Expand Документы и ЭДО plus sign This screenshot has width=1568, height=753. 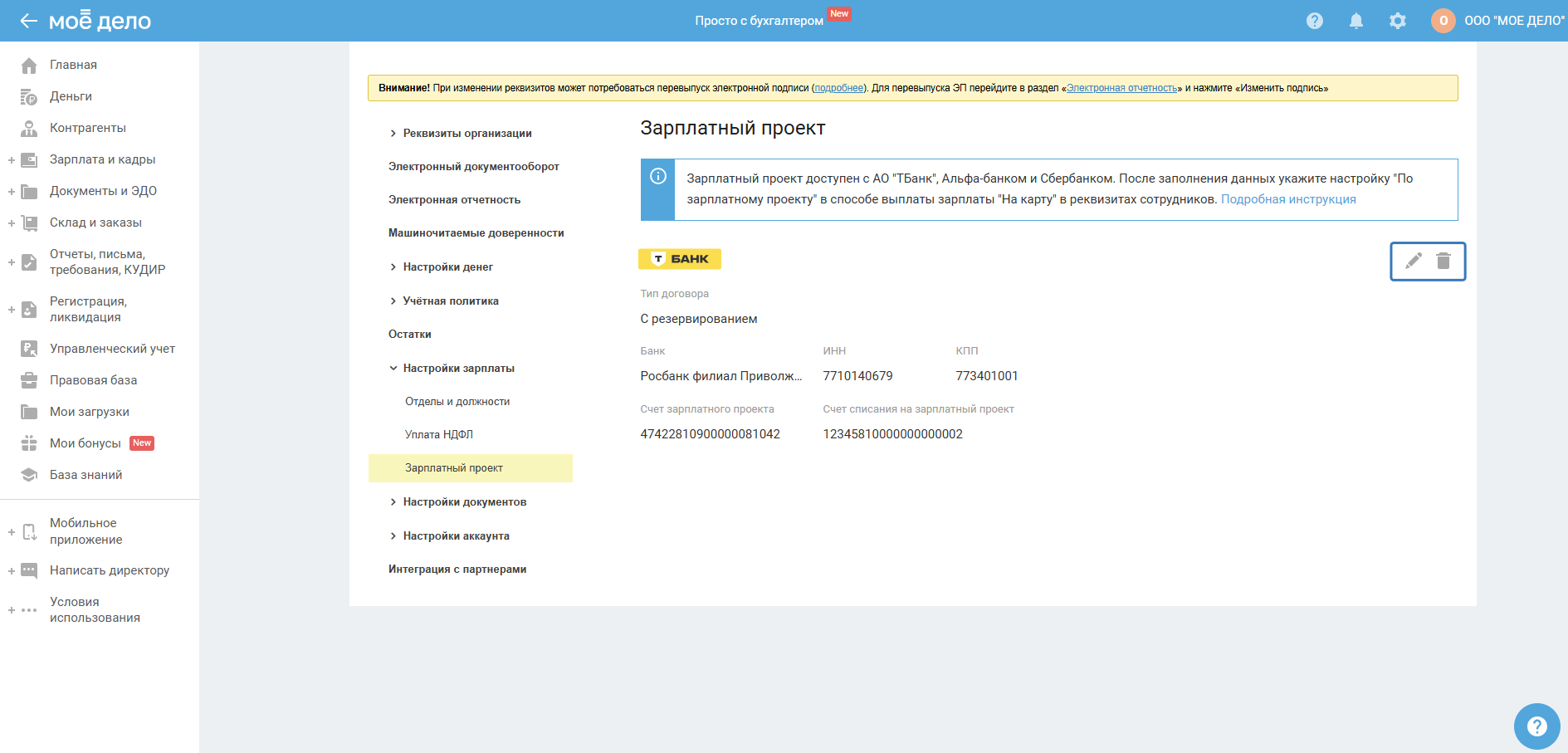[x=12, y=192]
